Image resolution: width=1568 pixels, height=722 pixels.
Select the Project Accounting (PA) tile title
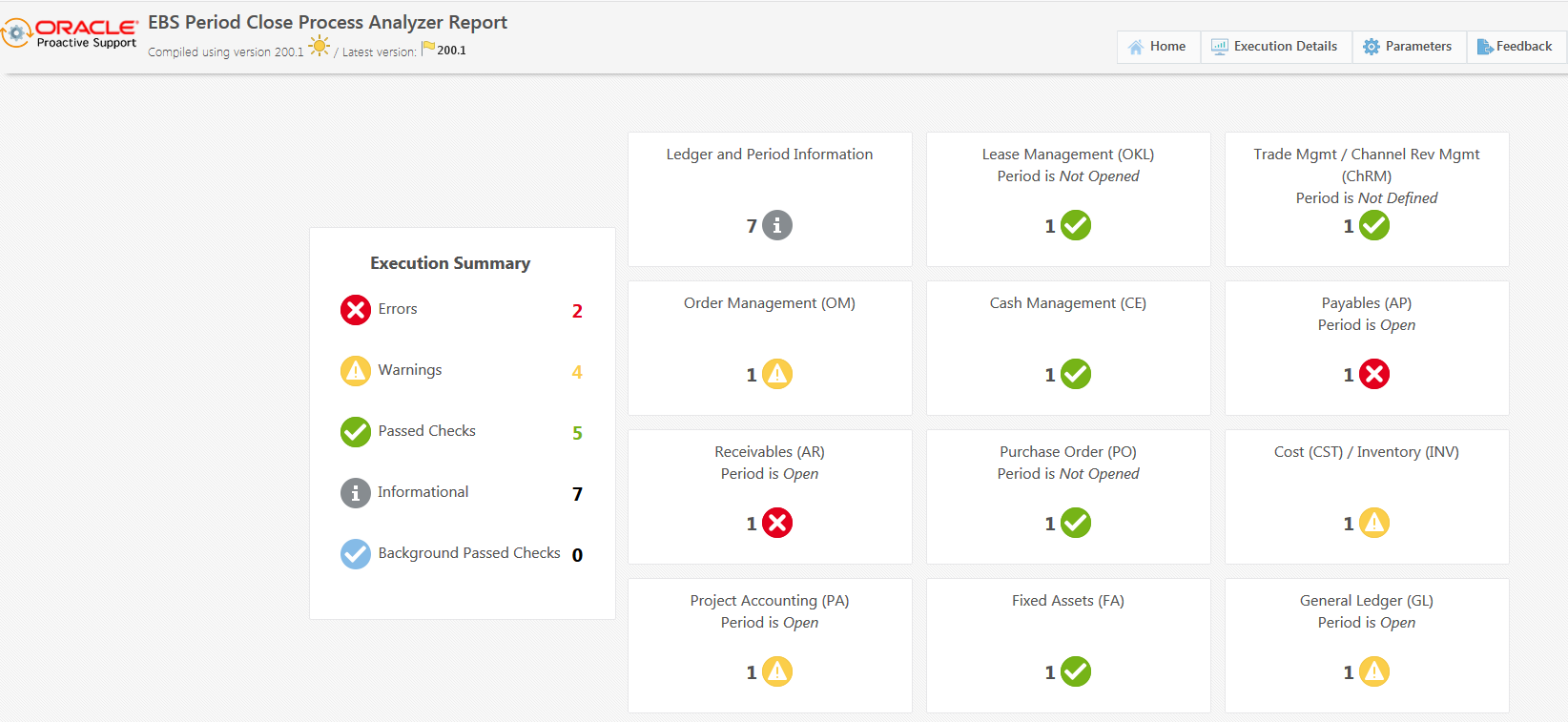coord(769,601)
